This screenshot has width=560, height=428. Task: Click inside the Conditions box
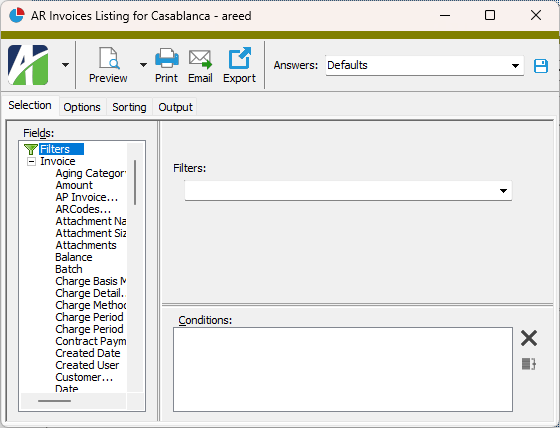343,369
